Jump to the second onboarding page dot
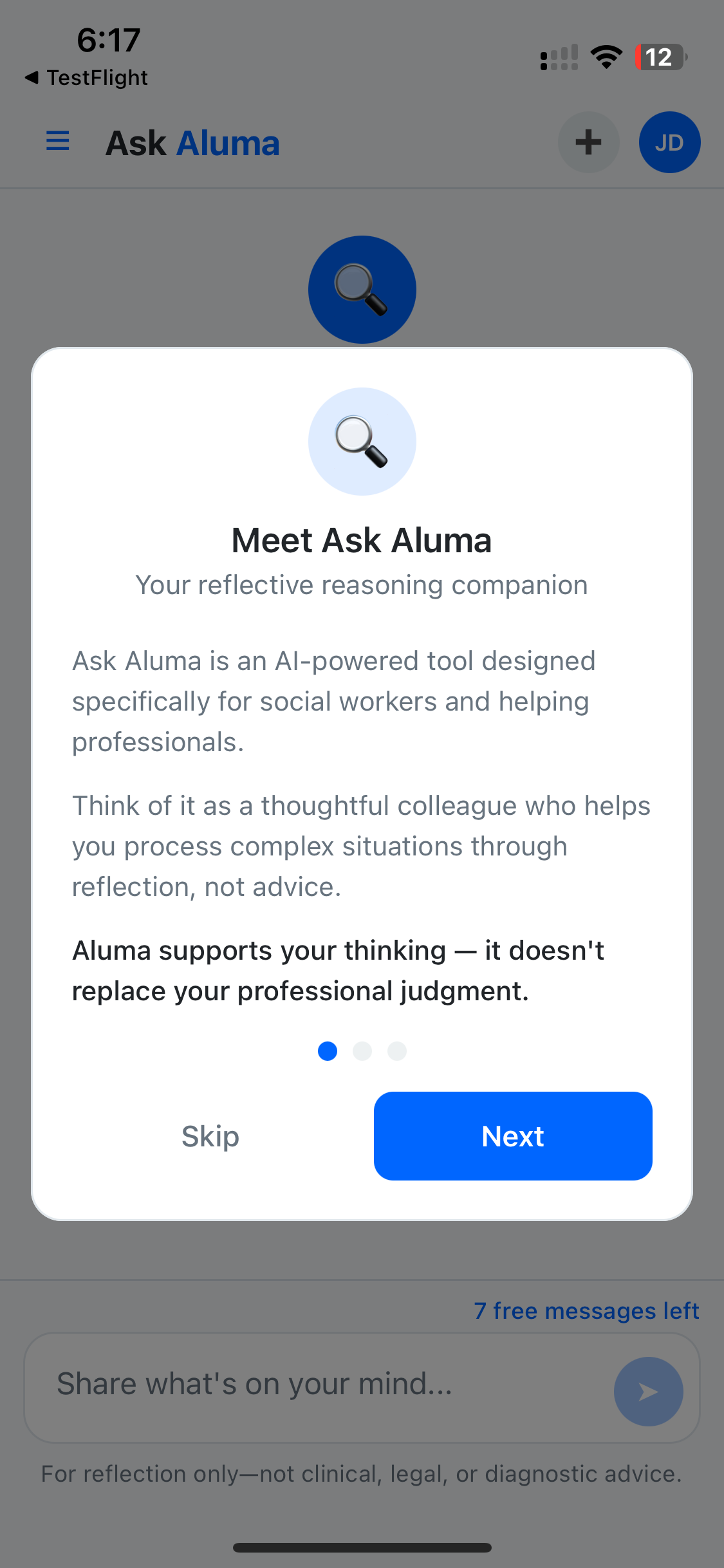The height and width of the screenshot is (1568, 724). coord(362,1051)
